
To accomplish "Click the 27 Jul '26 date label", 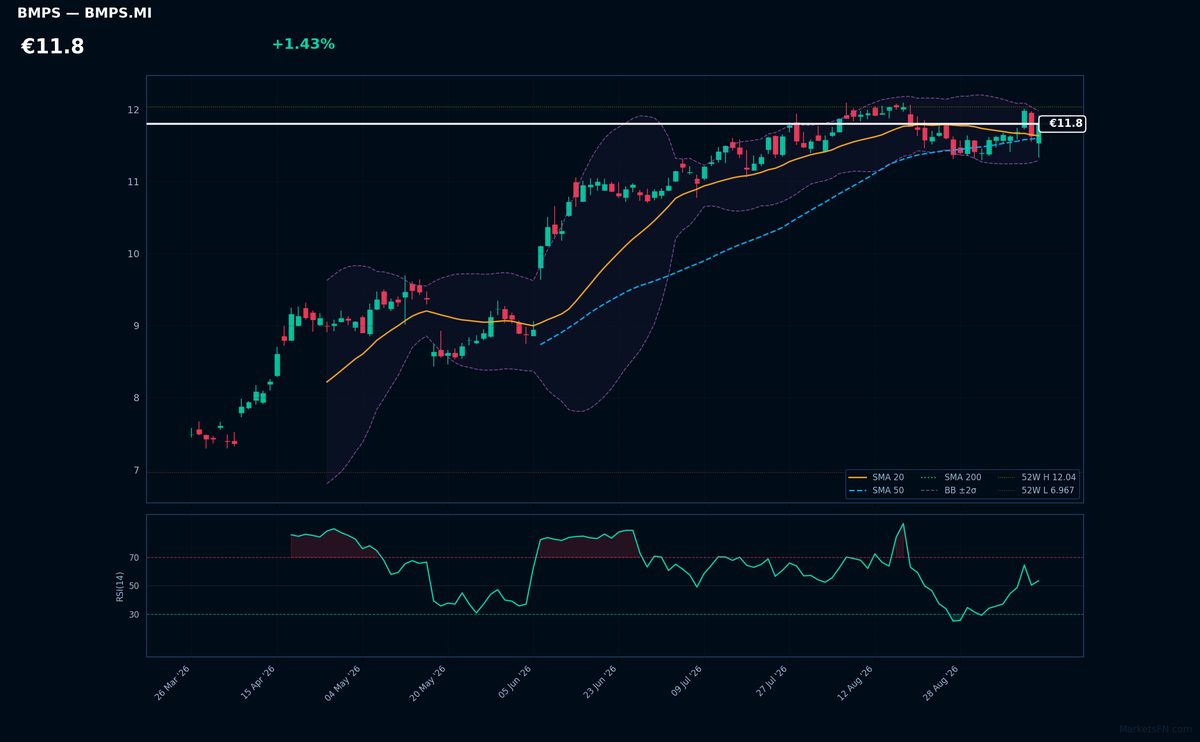I will [x=771, y=682].
